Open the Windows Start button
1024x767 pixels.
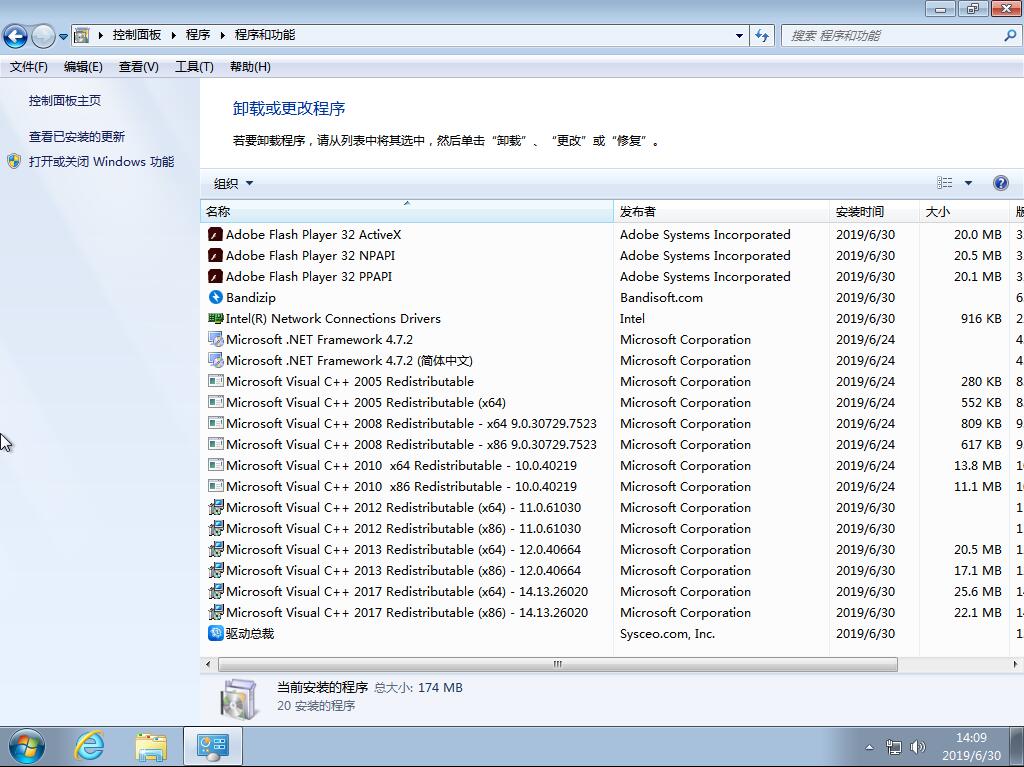(x=26, y=746)
